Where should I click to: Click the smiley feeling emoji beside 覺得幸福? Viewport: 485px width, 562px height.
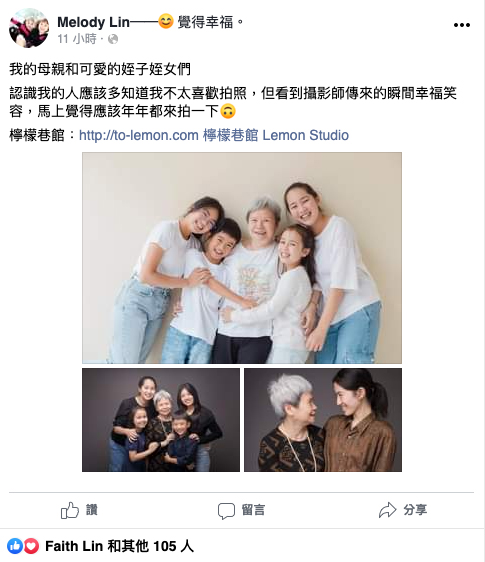[x=166, y=22]
